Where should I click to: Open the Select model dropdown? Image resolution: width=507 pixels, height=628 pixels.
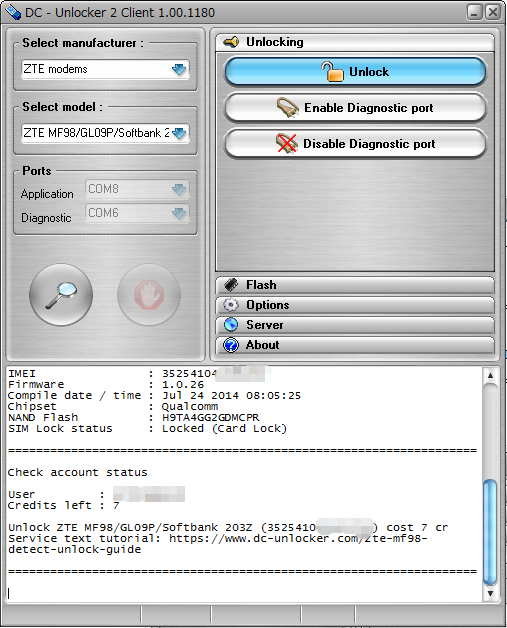tap(105, 133)
